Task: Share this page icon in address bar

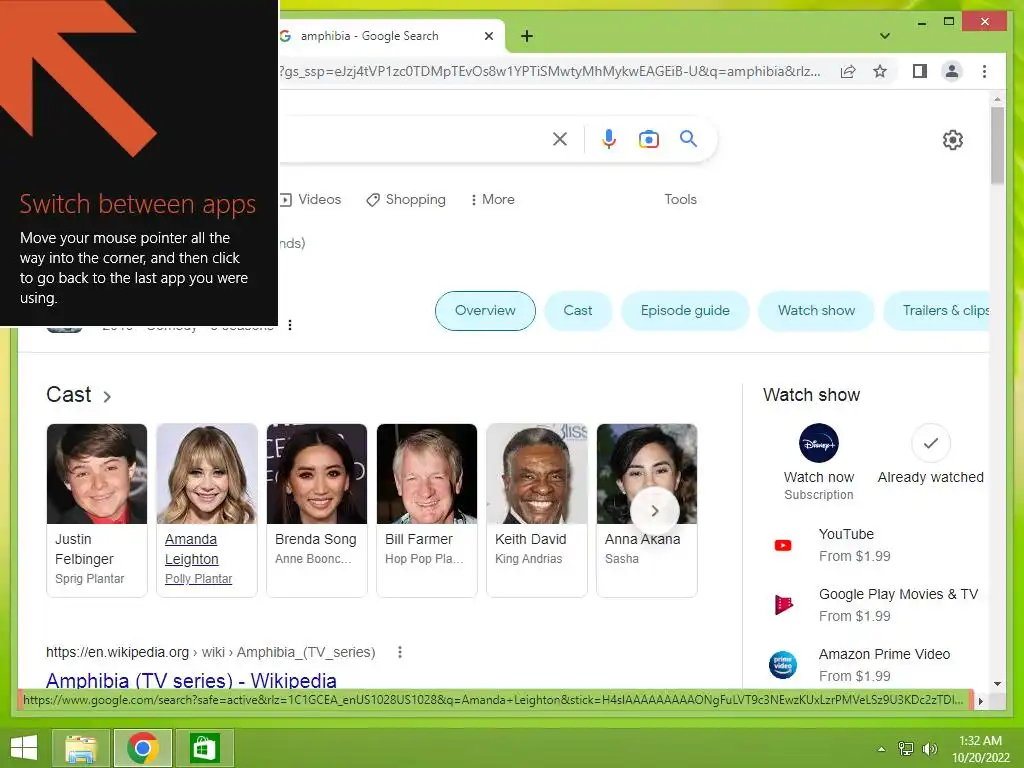Action: (x=848, y=71)
